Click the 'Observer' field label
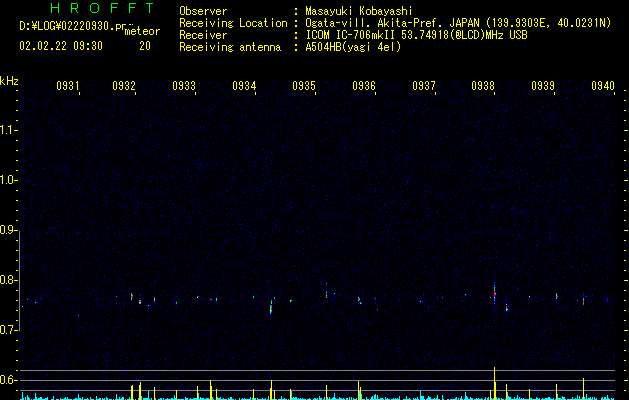Image resolution: width=629 pixels, height=400 pixels. (203, 11)
